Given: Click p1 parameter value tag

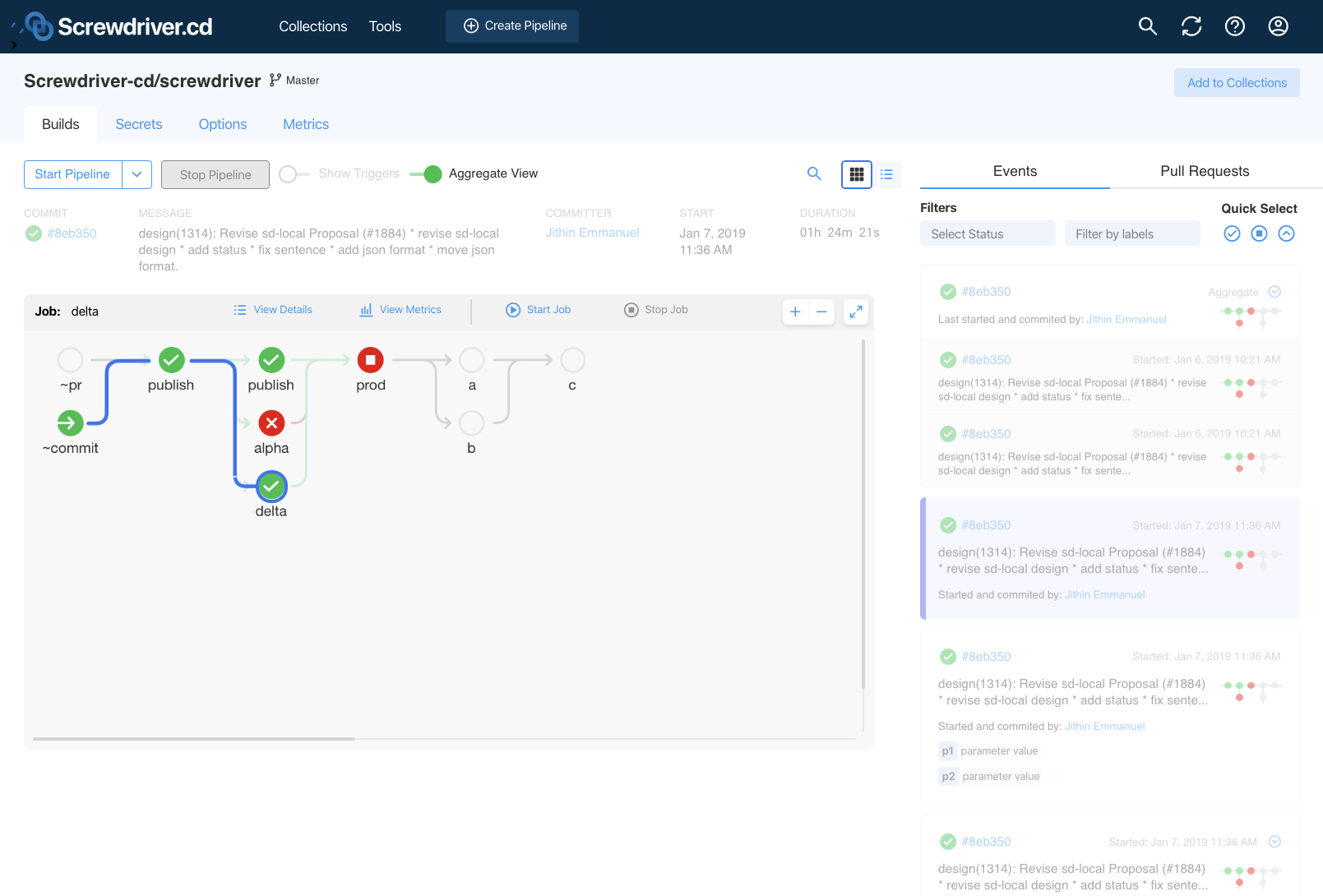Looking at the screenshot, I should click(x=991, y=751).
